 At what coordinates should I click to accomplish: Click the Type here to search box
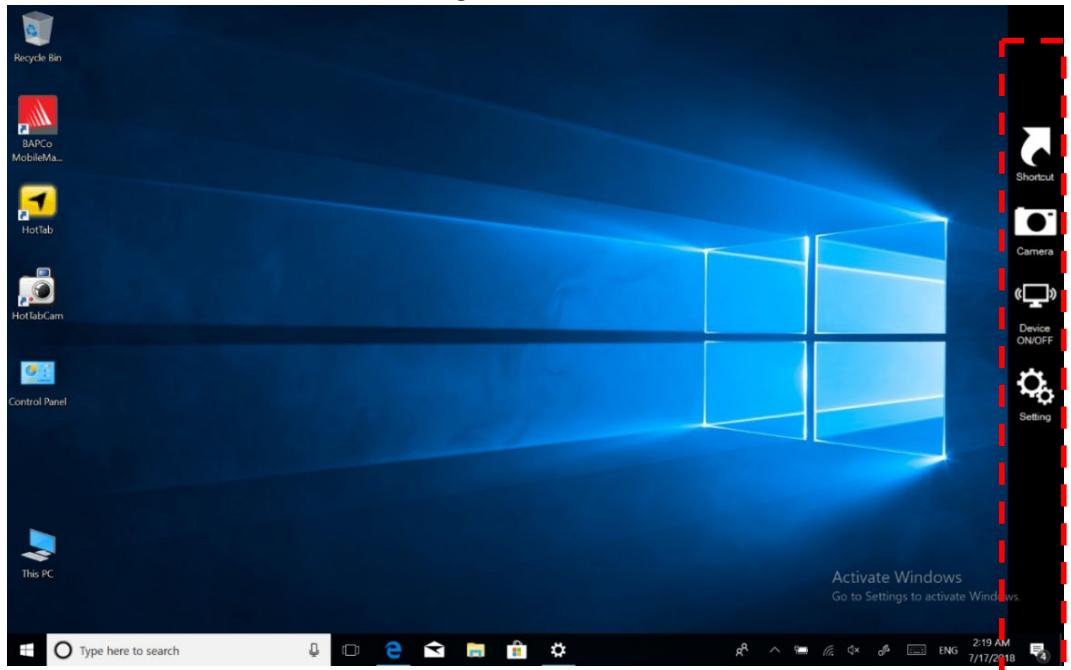tap(189, 650)
